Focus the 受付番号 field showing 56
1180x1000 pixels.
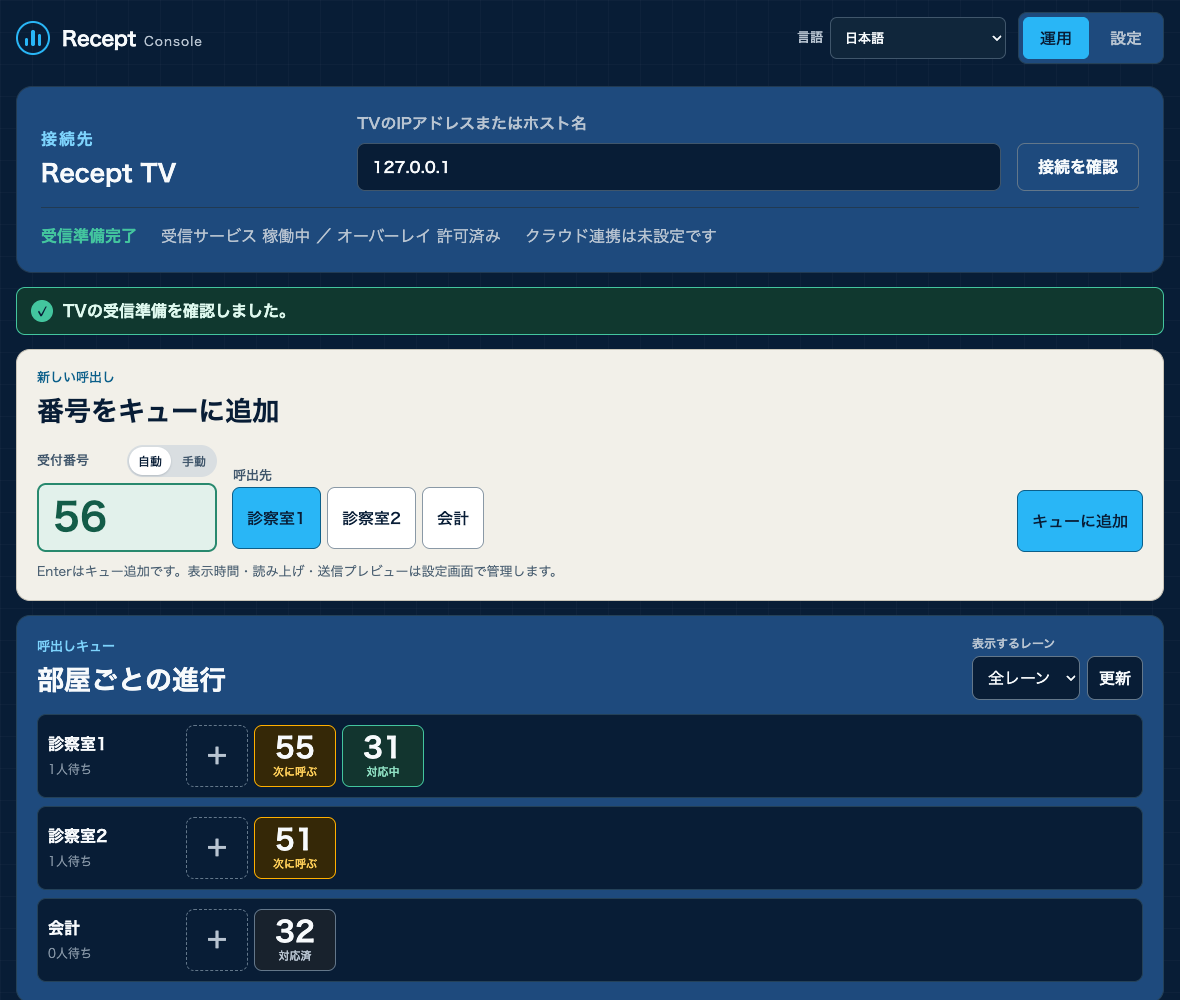[x=126, y=517]
